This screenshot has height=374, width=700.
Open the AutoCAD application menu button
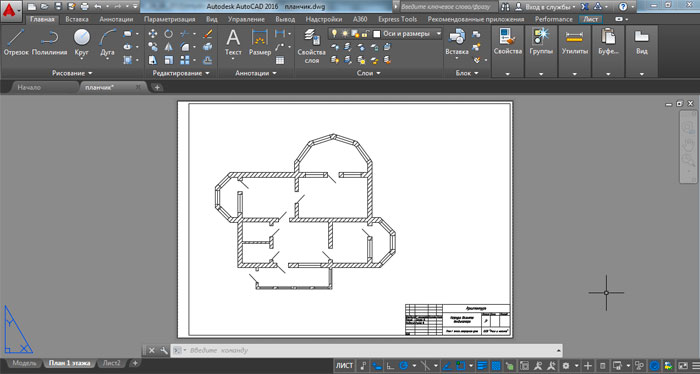point(11,10)
